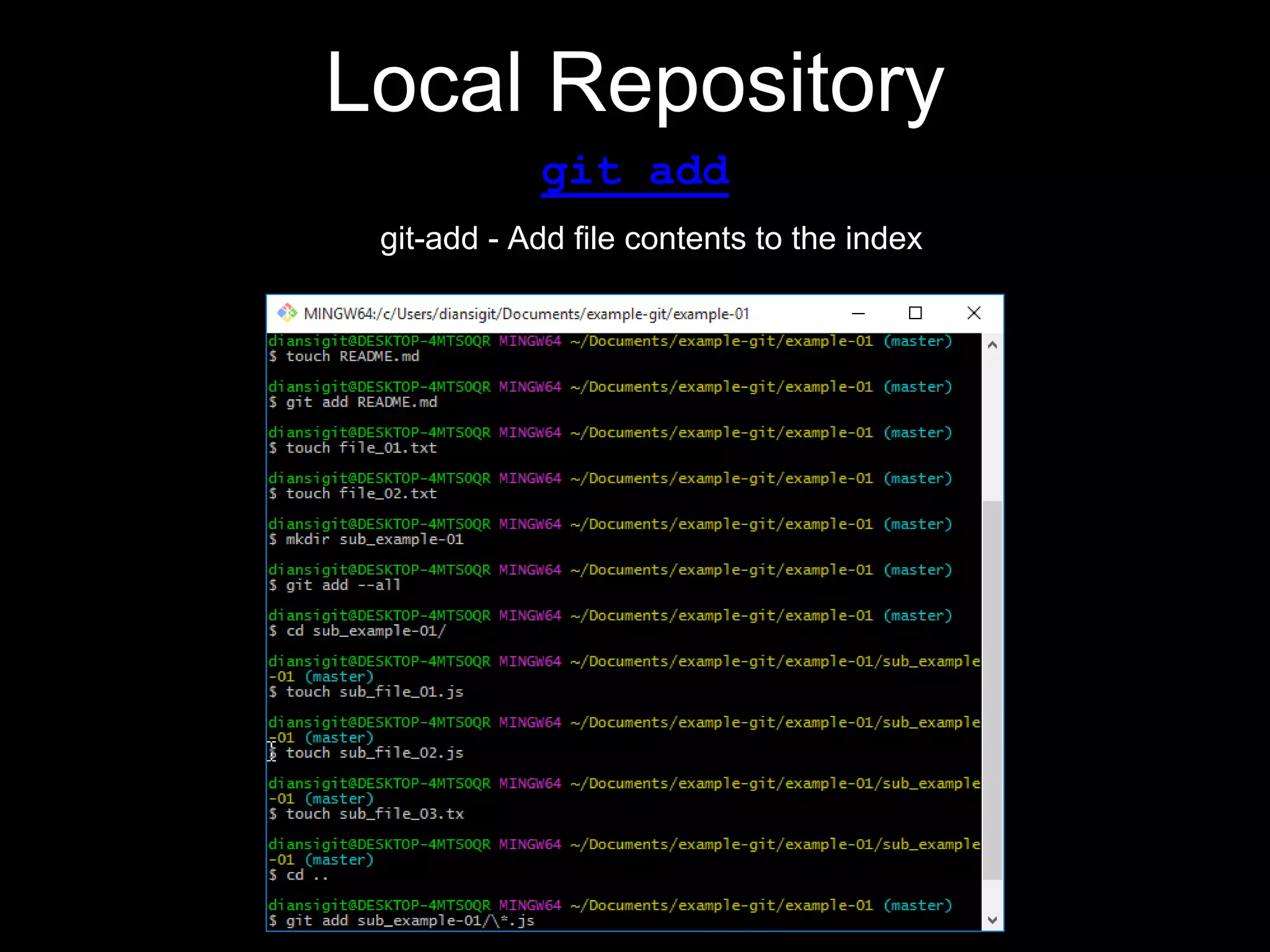Click the 'Local Repository' slide heading
1270x952 pixels.
click(634, 82)
